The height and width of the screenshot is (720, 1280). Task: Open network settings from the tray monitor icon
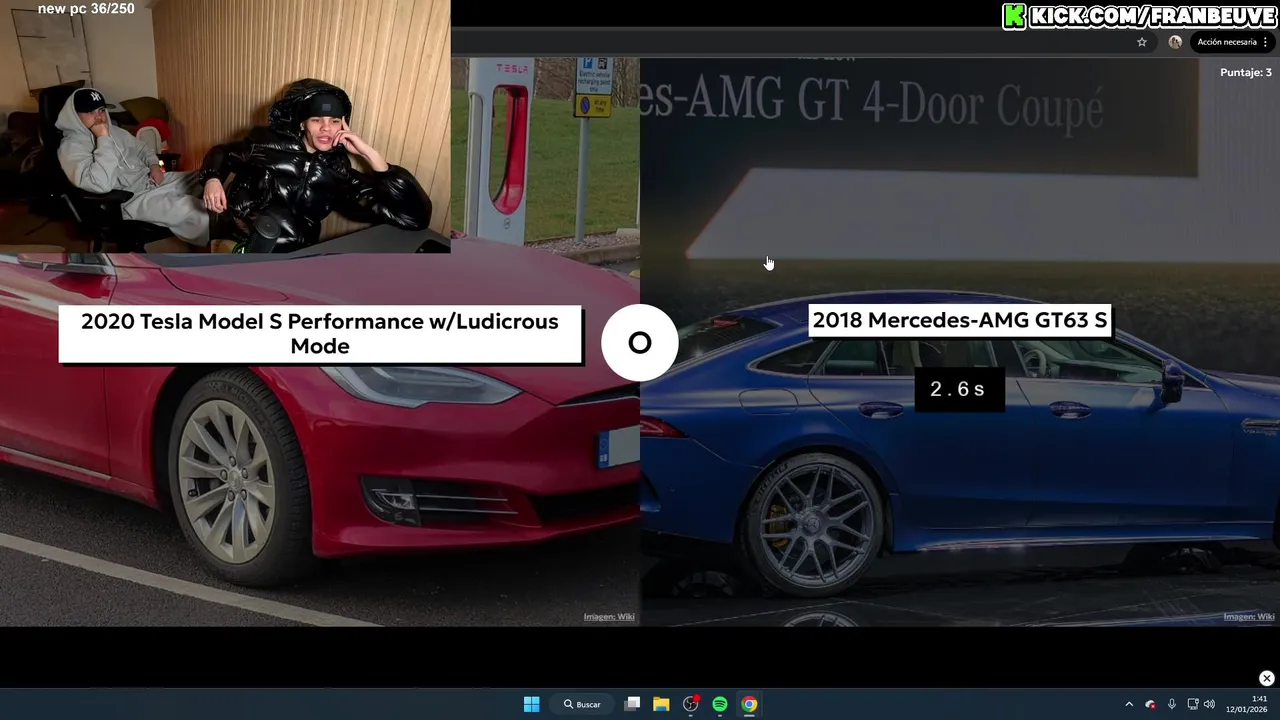coord(1192,704)
